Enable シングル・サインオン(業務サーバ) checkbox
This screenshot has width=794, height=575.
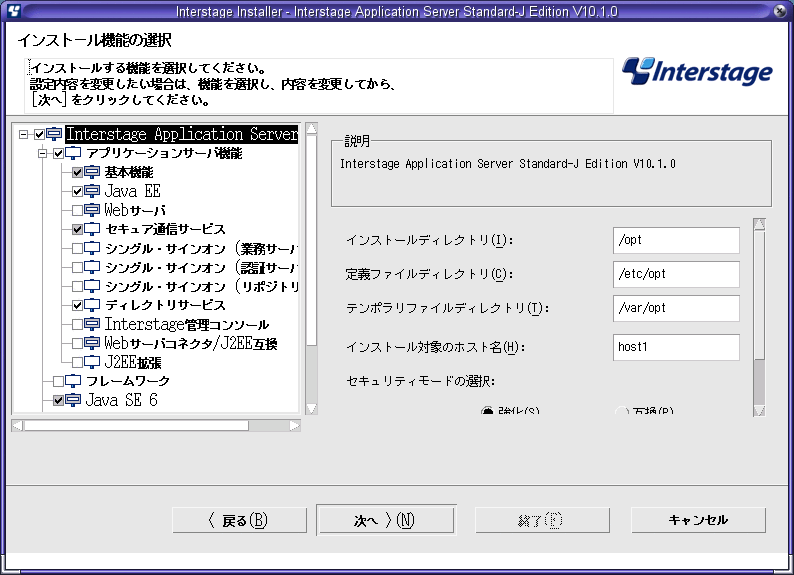point(77,248)
